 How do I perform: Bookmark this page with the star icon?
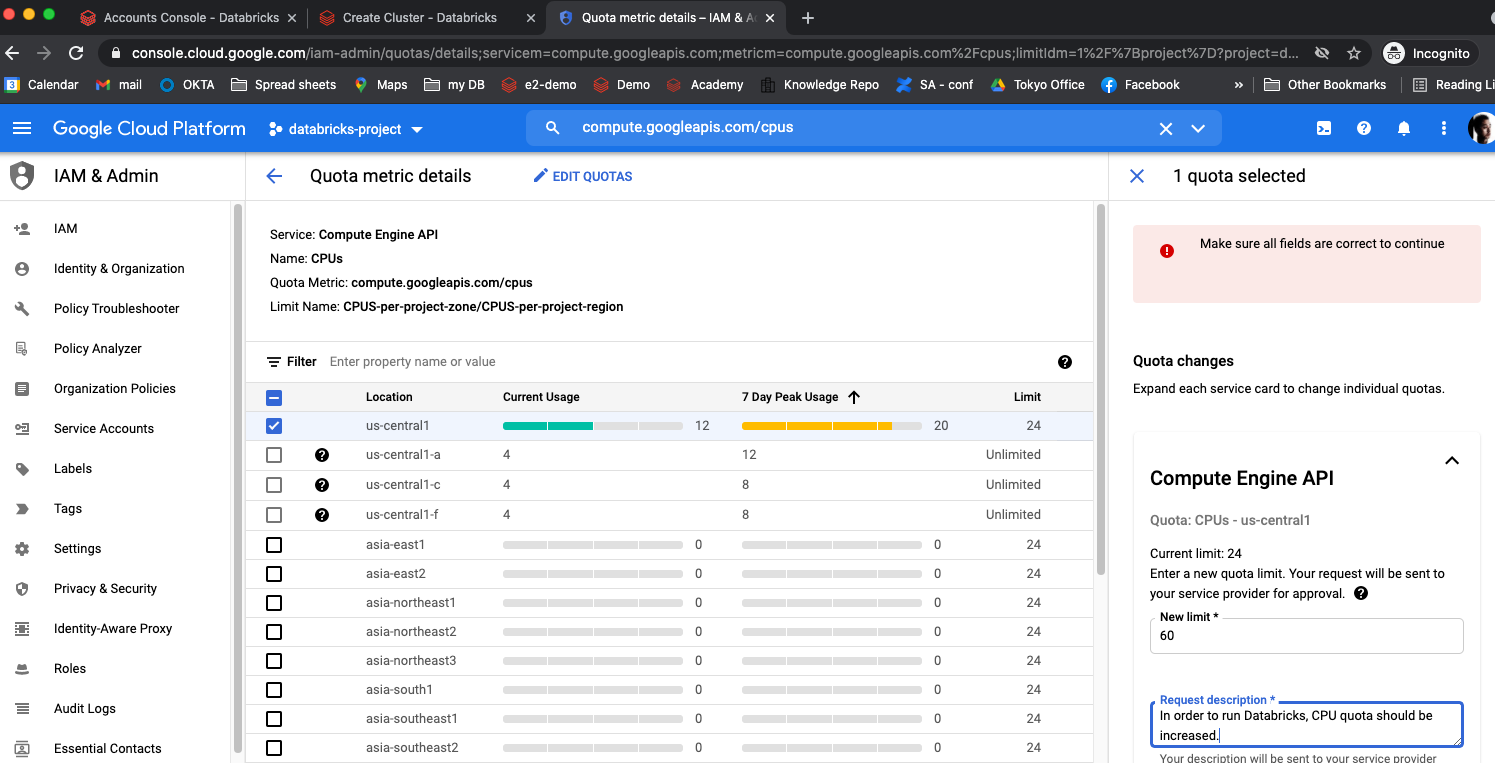click(1353, 53)
